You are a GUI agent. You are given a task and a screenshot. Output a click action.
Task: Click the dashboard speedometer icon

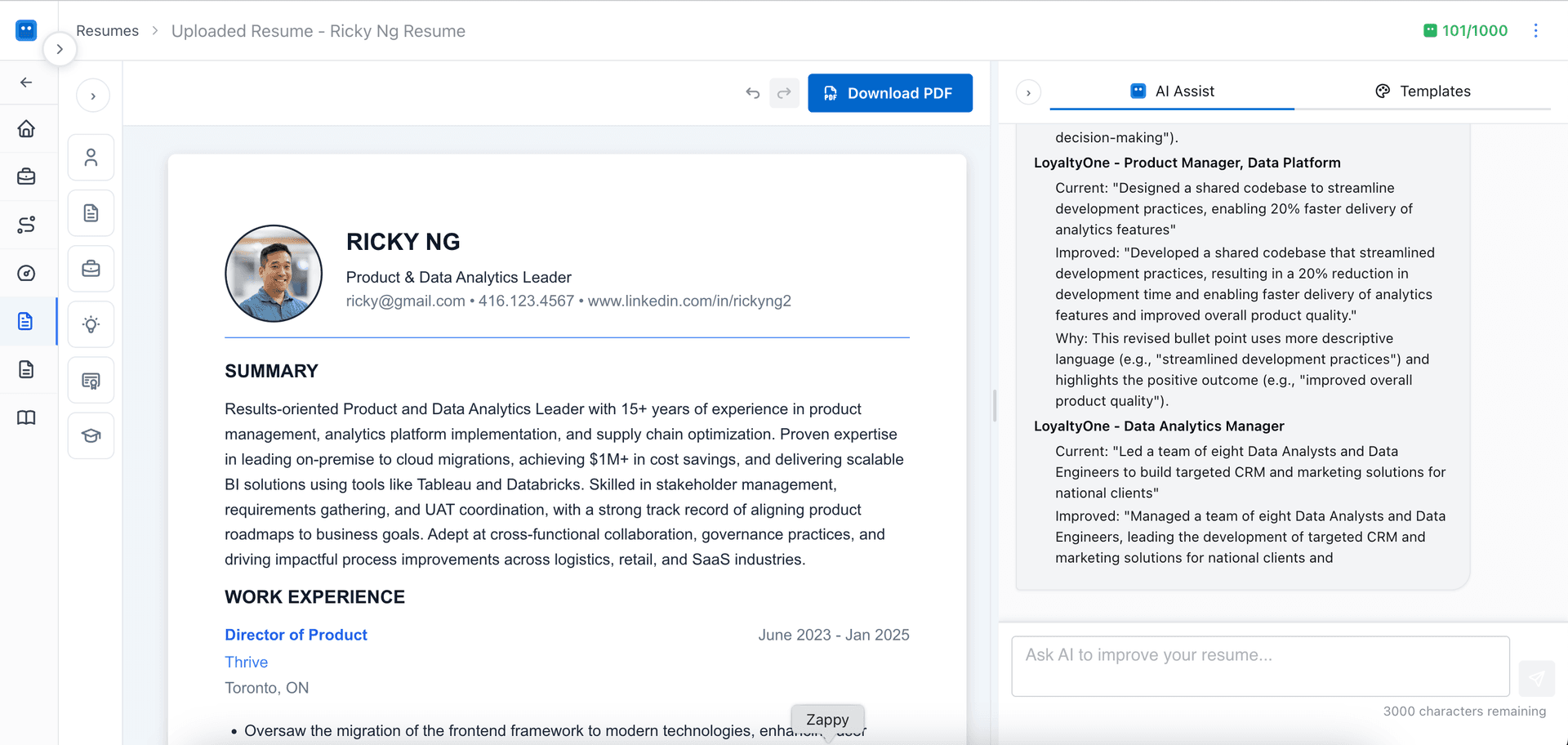click(27, 274)
